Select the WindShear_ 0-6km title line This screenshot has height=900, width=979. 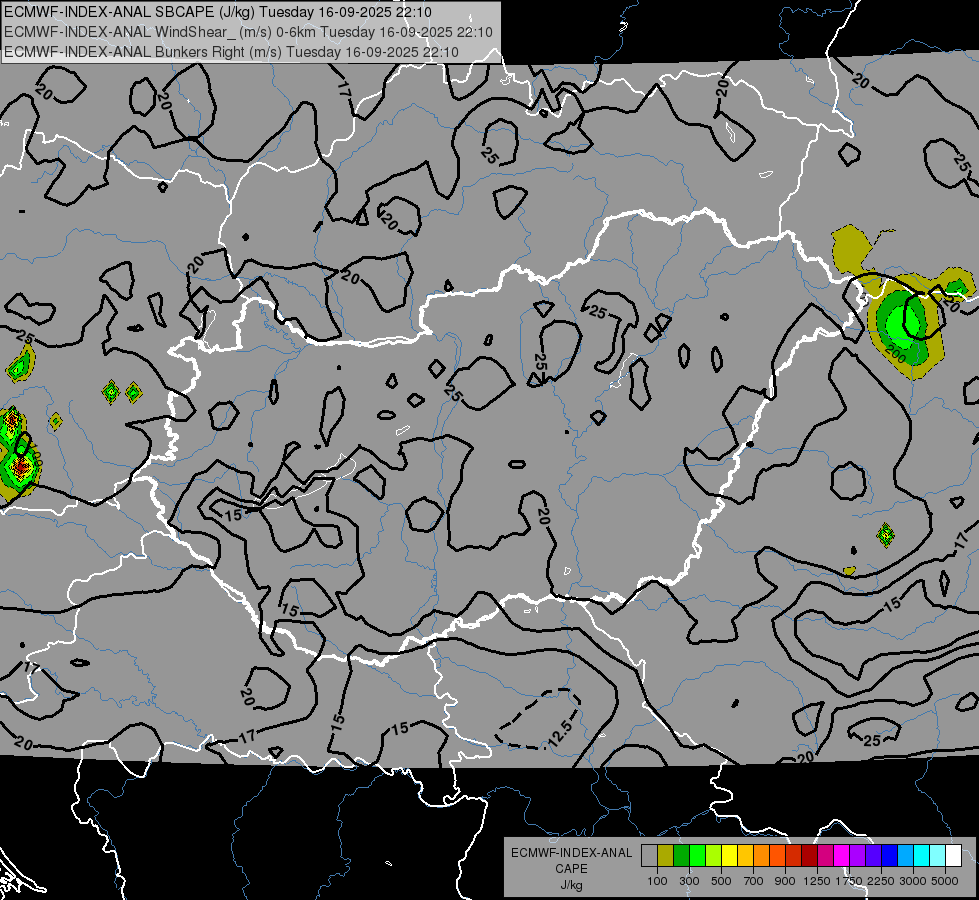coord(248,32)
